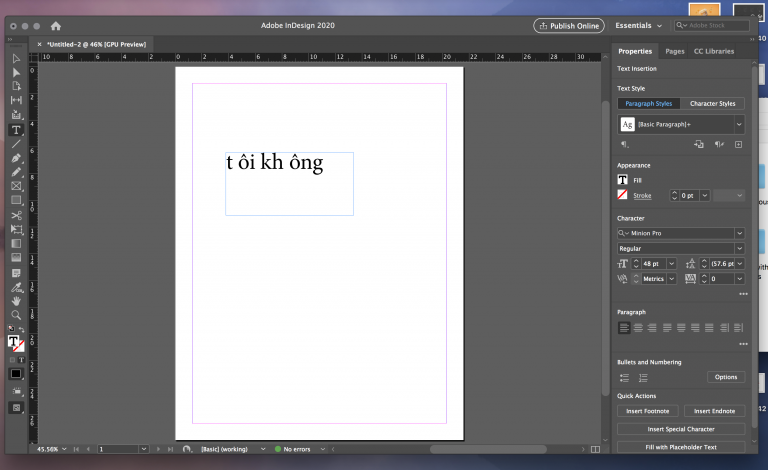Image resolution: width=768 pixels, height=470 pixels.
Task: Select the Page tool
Action: (16, 86)
